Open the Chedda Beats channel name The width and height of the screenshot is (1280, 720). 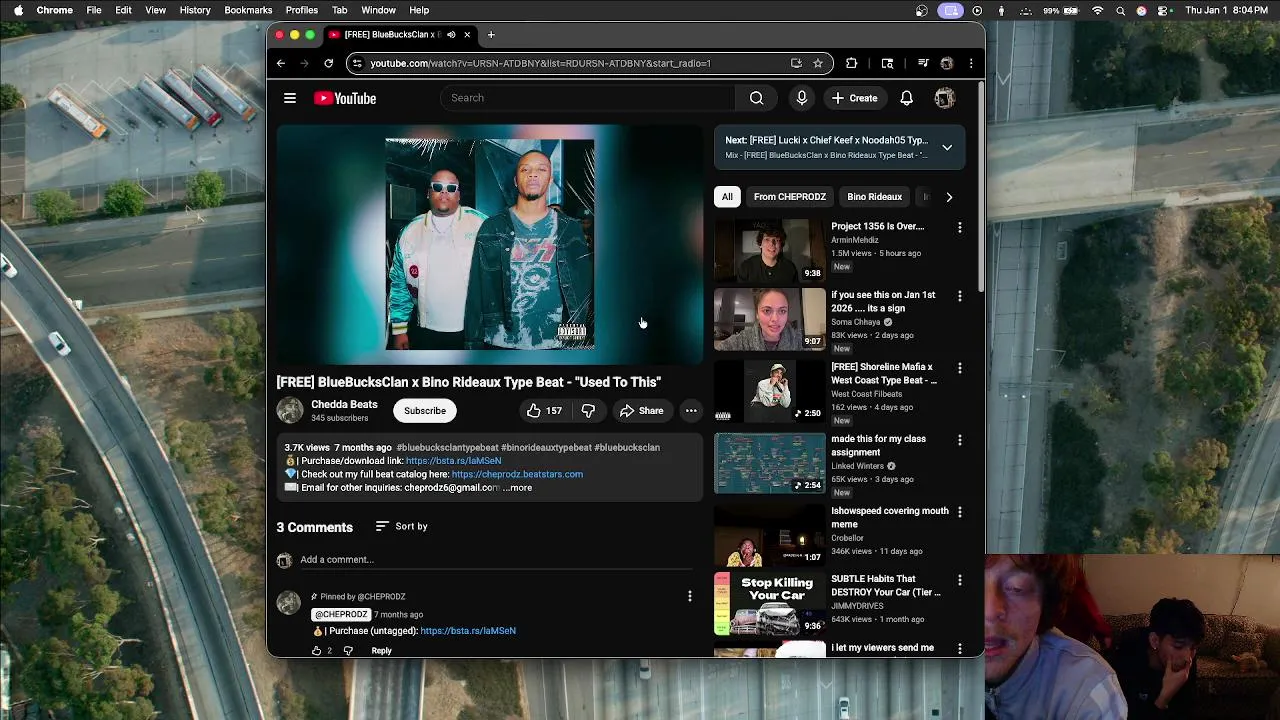[344, 405]
